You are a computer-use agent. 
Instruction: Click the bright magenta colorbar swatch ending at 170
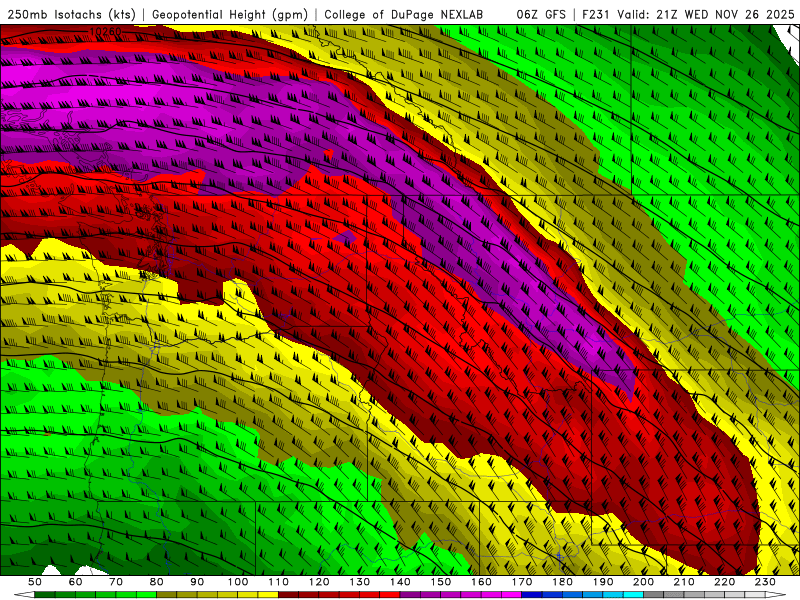click(x=512, y=594)
